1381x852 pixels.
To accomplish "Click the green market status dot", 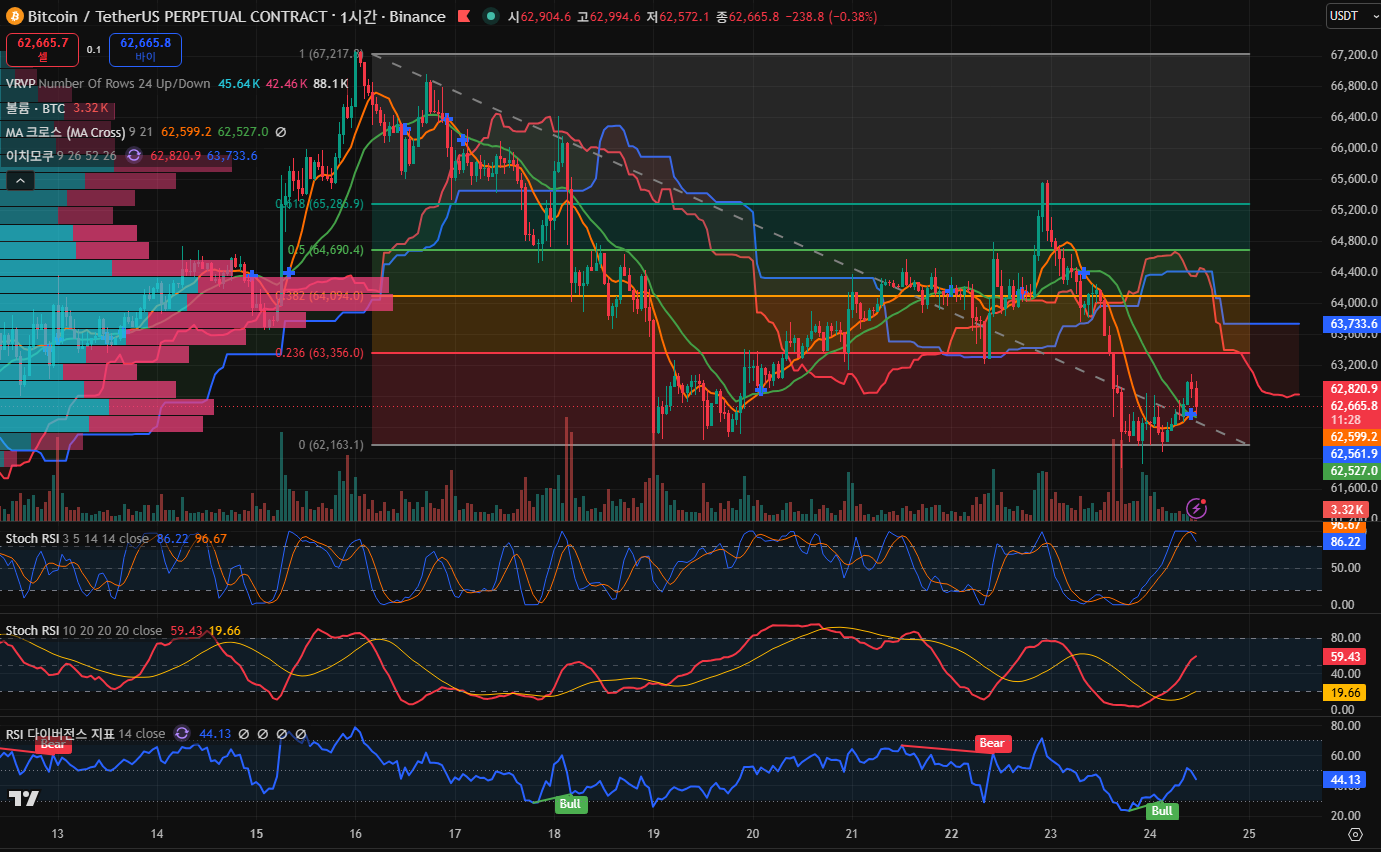I will click(490, 17).
